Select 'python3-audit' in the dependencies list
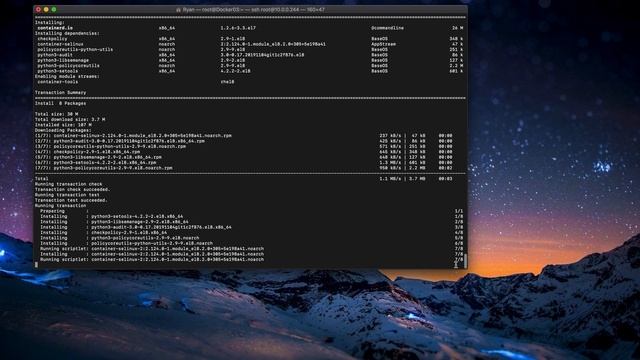640x360 pixels. pos(55,55)
